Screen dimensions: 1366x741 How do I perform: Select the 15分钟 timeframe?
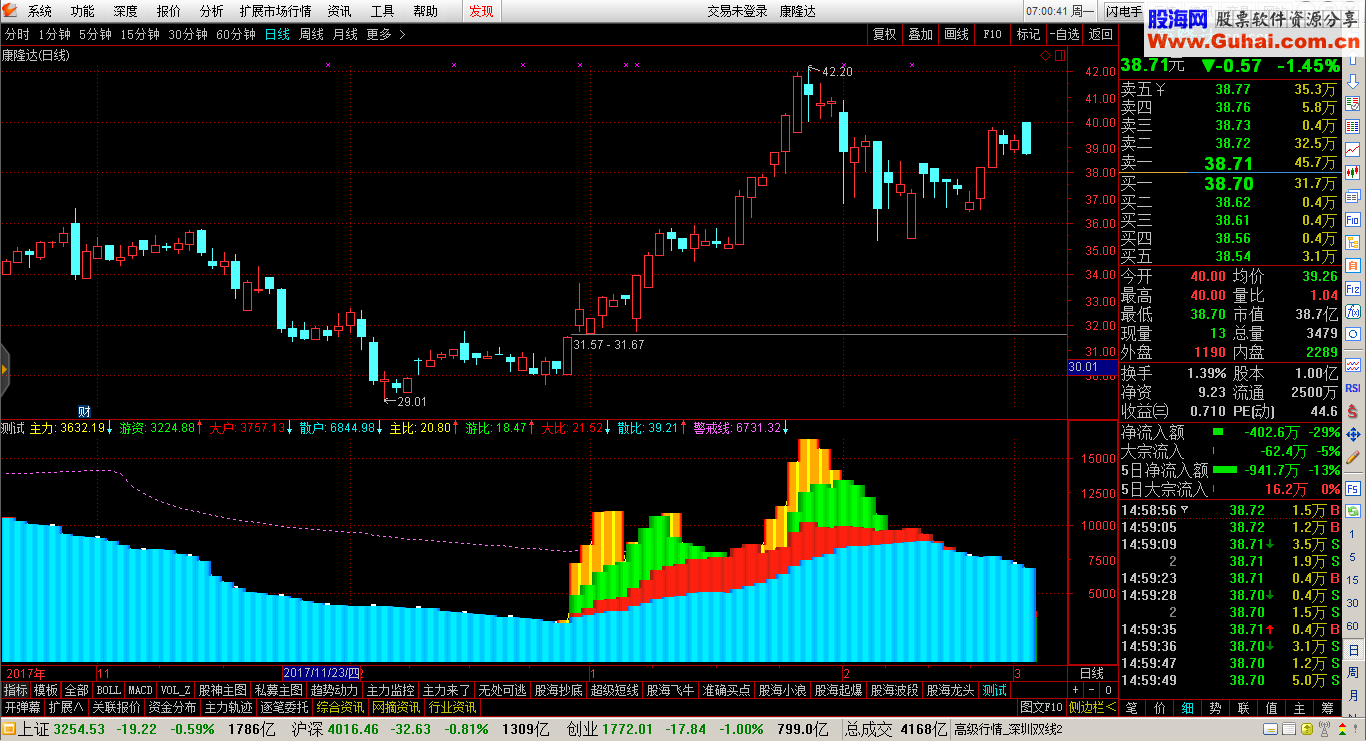pyautogui.click(x=140, y=34)
